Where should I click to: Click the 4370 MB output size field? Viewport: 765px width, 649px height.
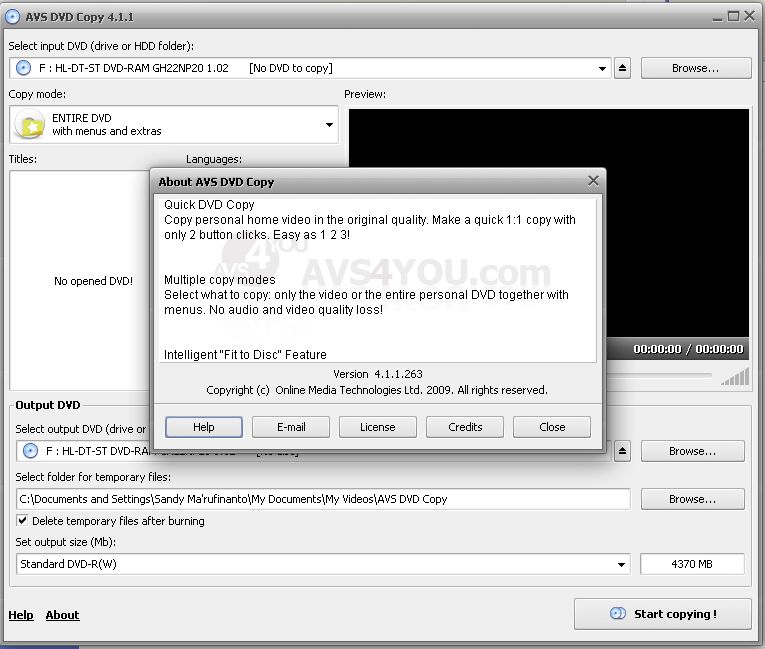point(692,564)
